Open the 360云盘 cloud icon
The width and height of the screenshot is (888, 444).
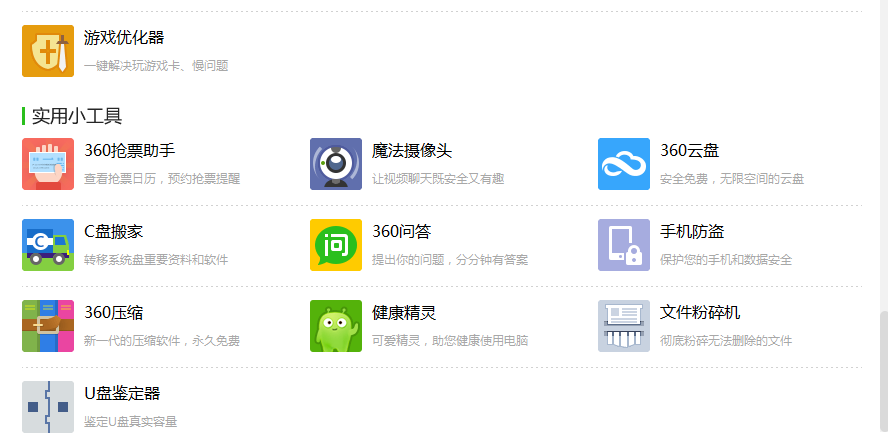click(624, 164)
